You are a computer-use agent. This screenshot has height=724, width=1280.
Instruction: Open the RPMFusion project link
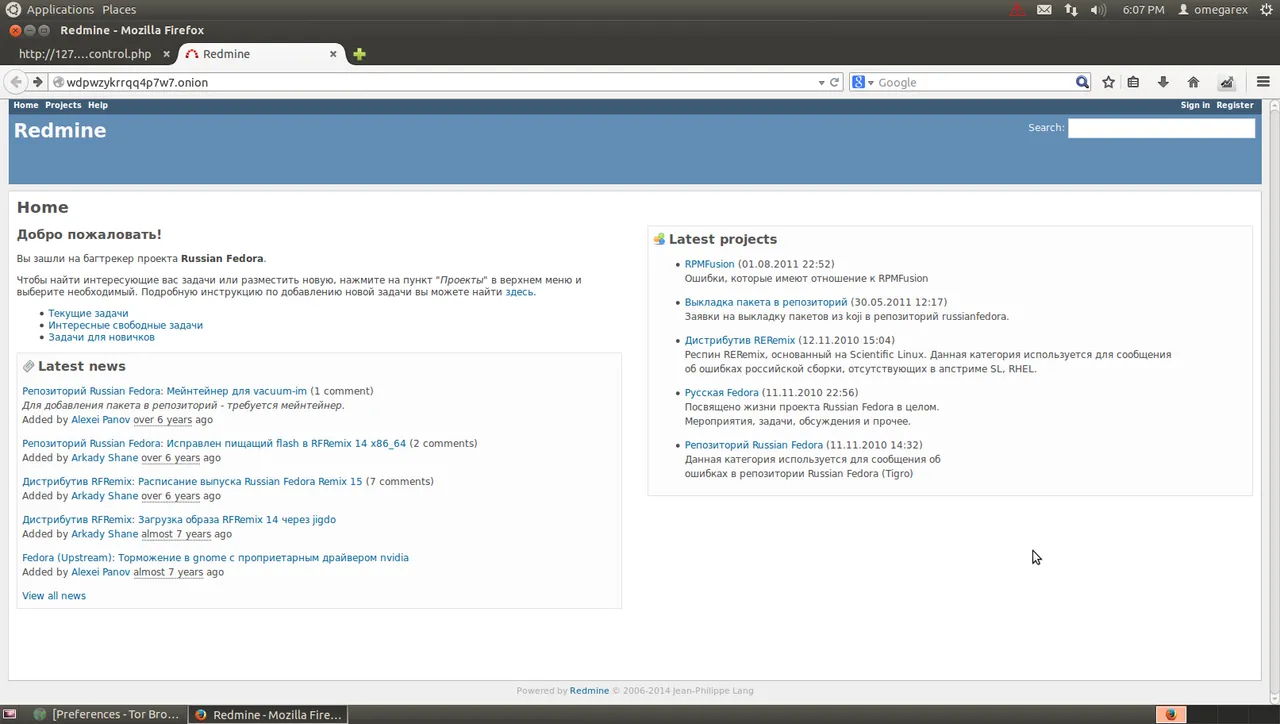point(709,264)
